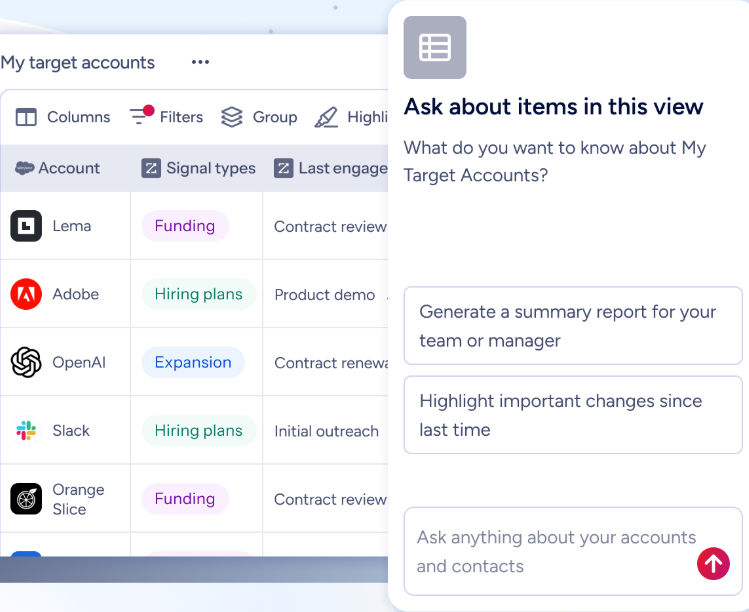The image size is (749, 612).
Task: Click the OpenAI logo icon
Action: pyautogui.click(x=26, y=362)
